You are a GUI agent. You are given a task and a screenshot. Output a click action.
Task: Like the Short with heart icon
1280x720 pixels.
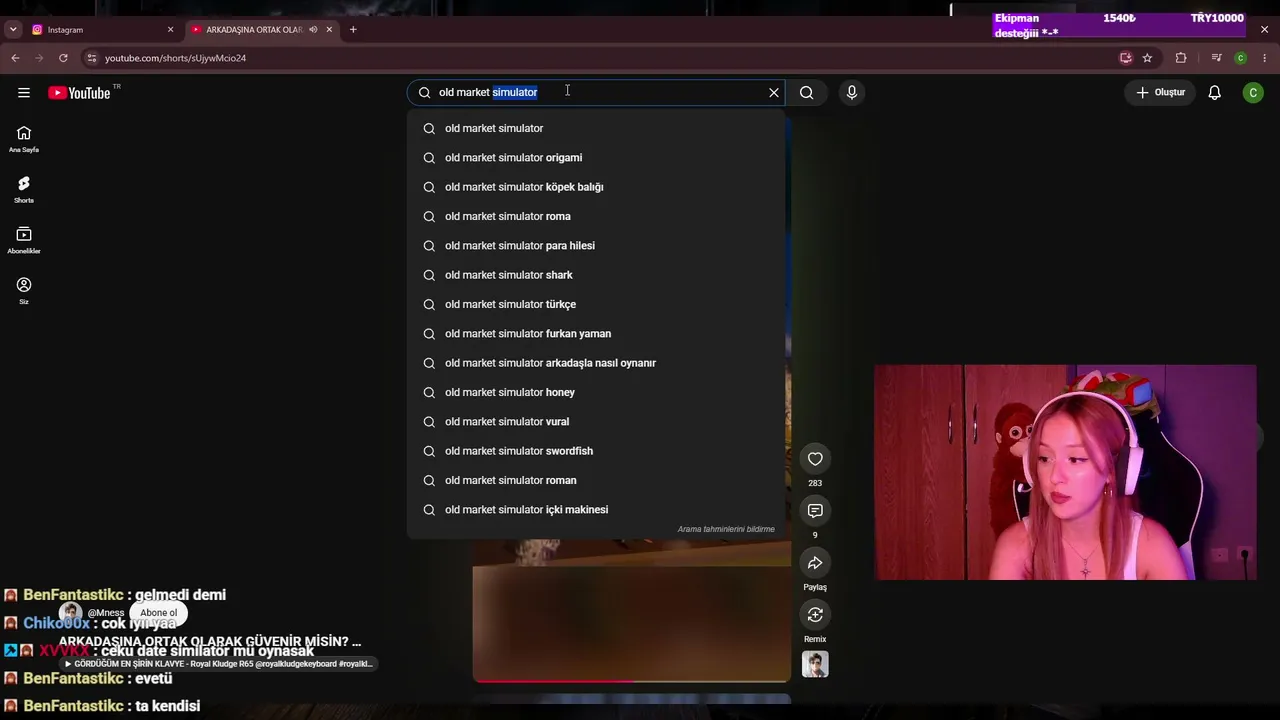coord(815,459)
